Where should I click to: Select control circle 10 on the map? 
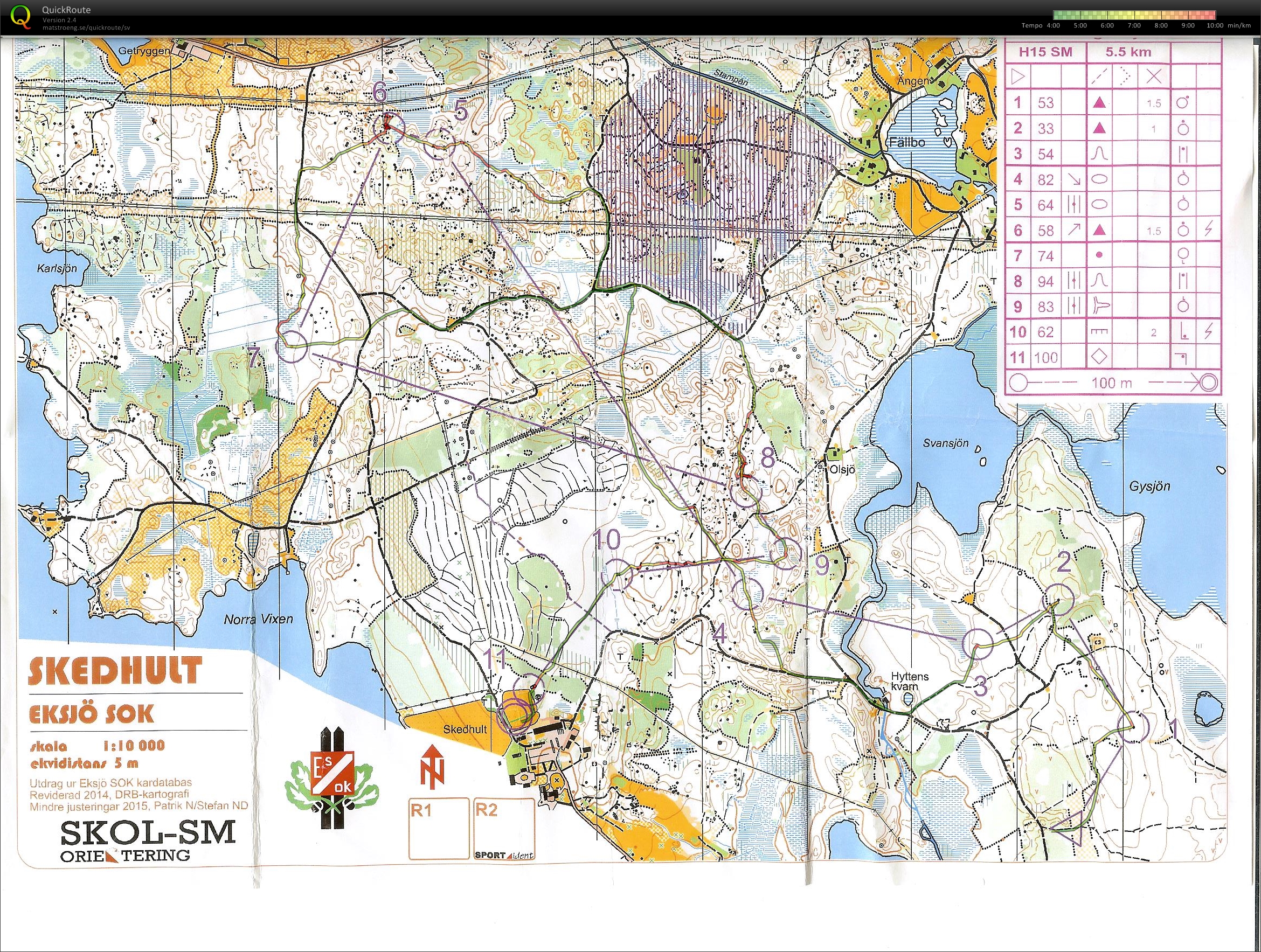[x=618, y=575]
